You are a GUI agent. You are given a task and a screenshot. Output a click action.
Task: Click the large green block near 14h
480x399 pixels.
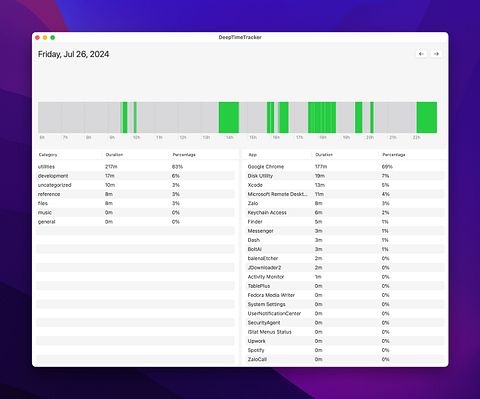click(x=229, y=117)
